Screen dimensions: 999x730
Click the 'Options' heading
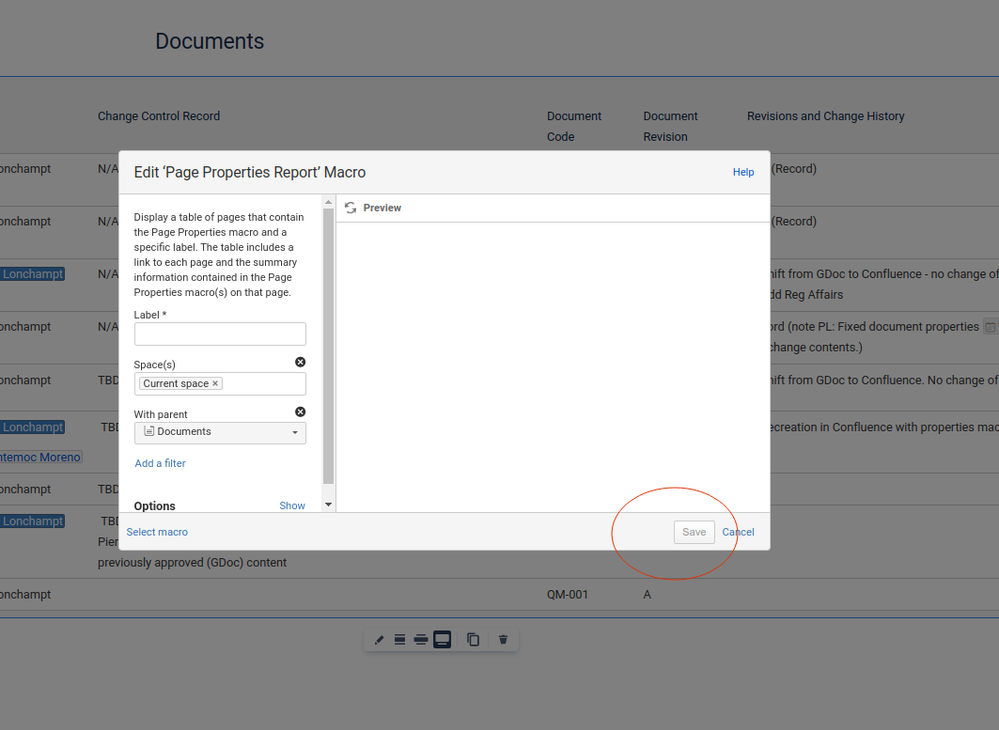coord(154,506)
